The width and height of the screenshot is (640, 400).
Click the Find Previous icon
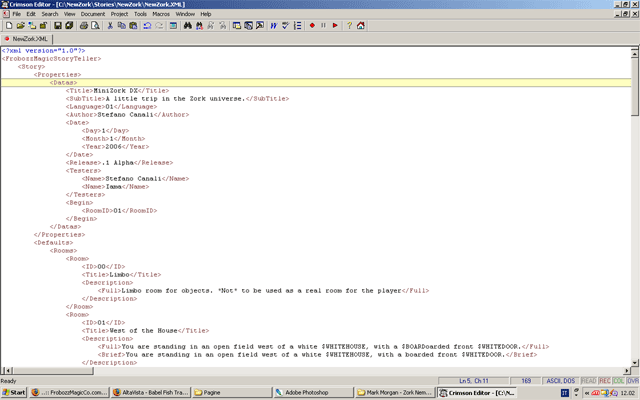pyautogui.click(x=222, y=25)
